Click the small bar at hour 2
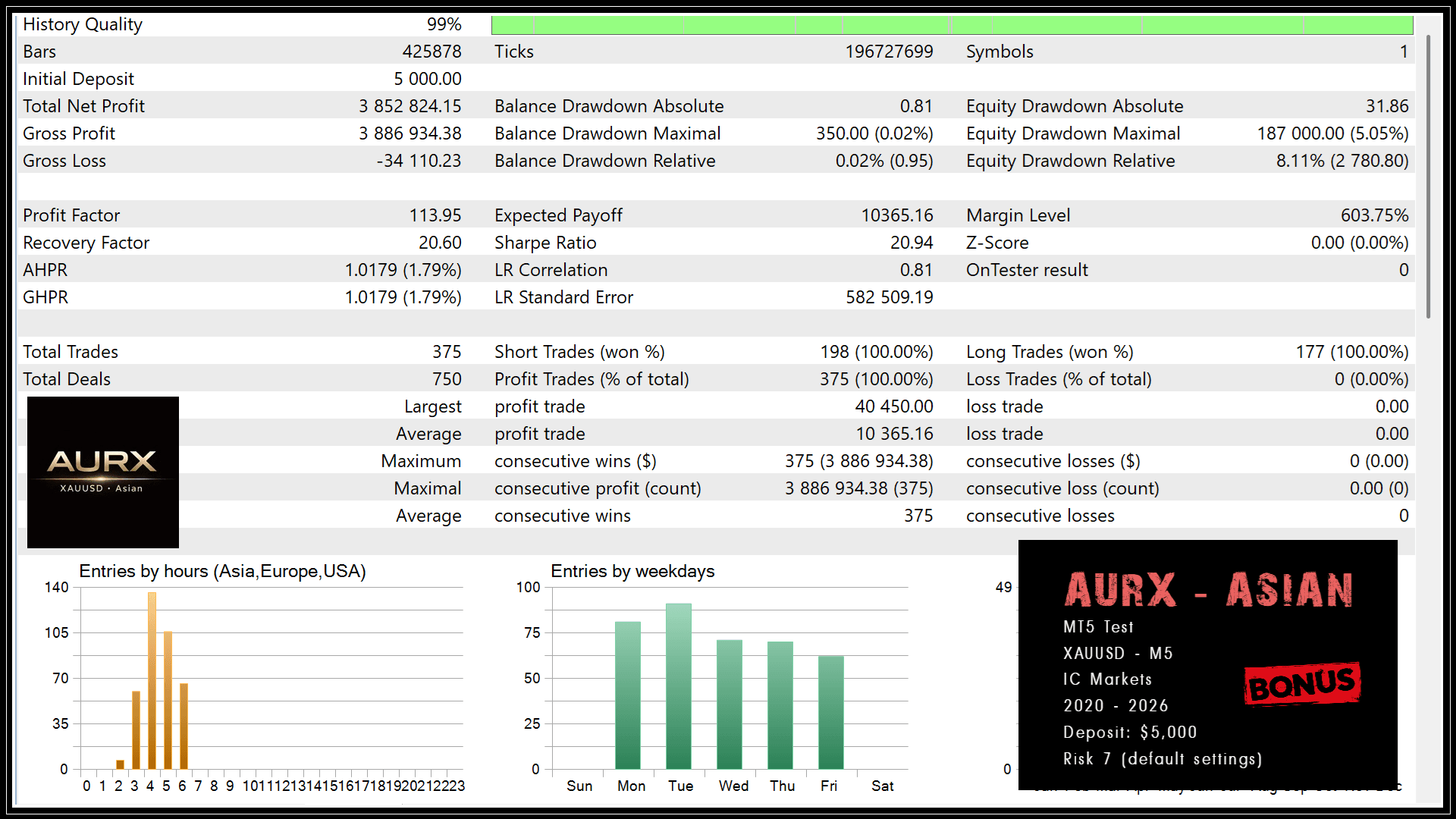The image size is (1456, 819). tap(120, 764)
